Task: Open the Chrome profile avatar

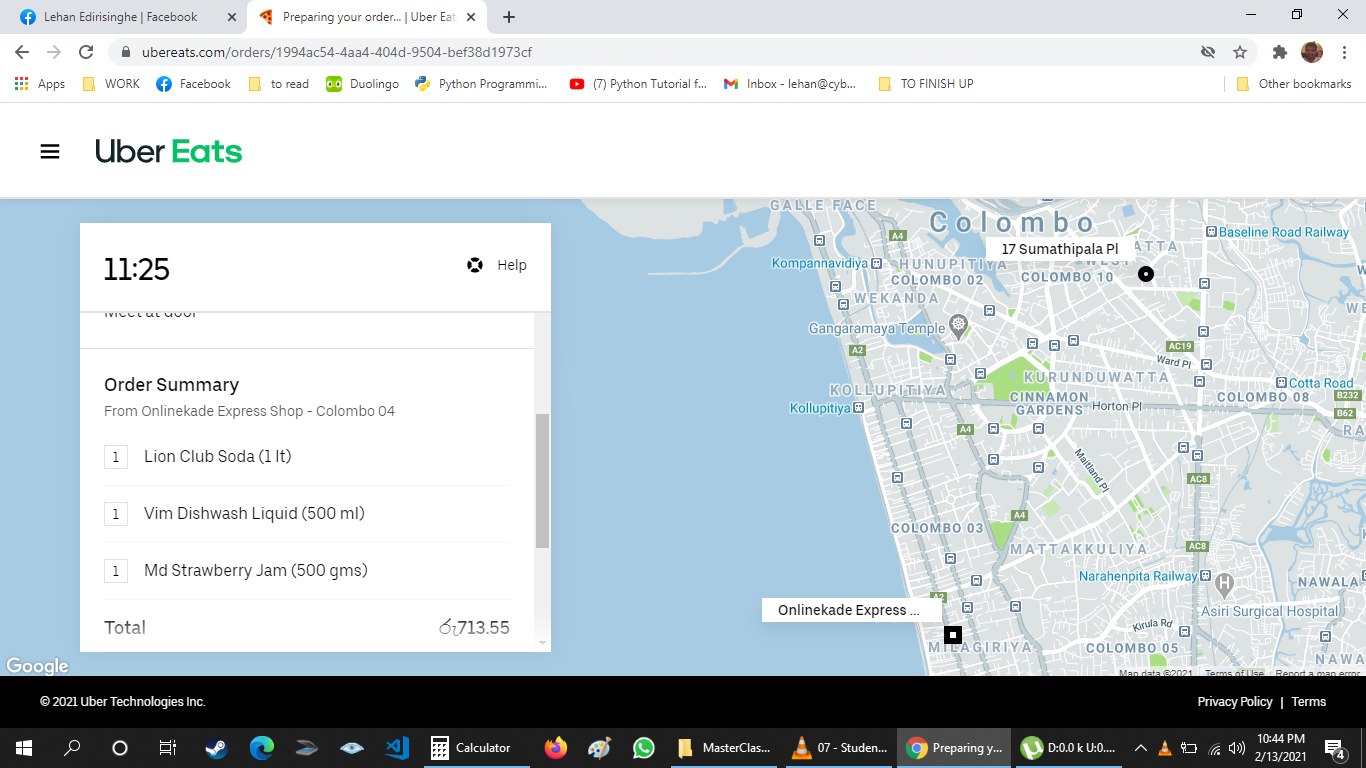Action: (1311, 52)
